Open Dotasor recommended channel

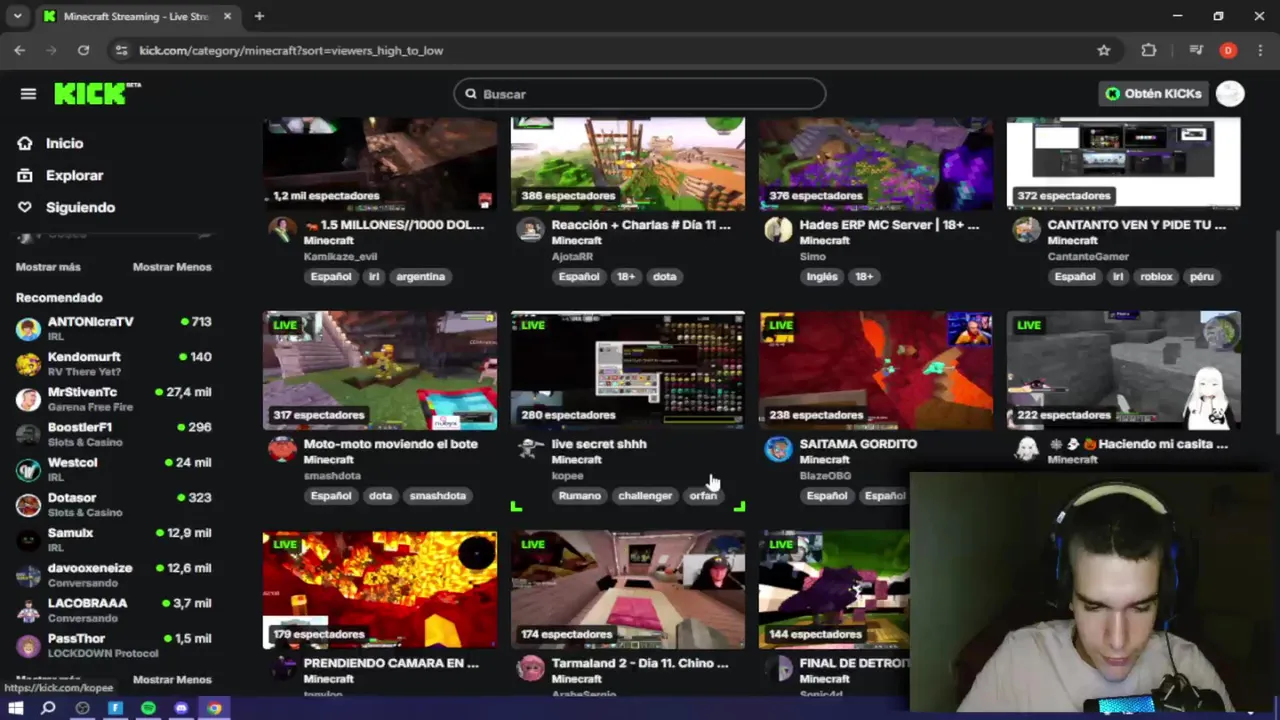[x=114, y=504]
